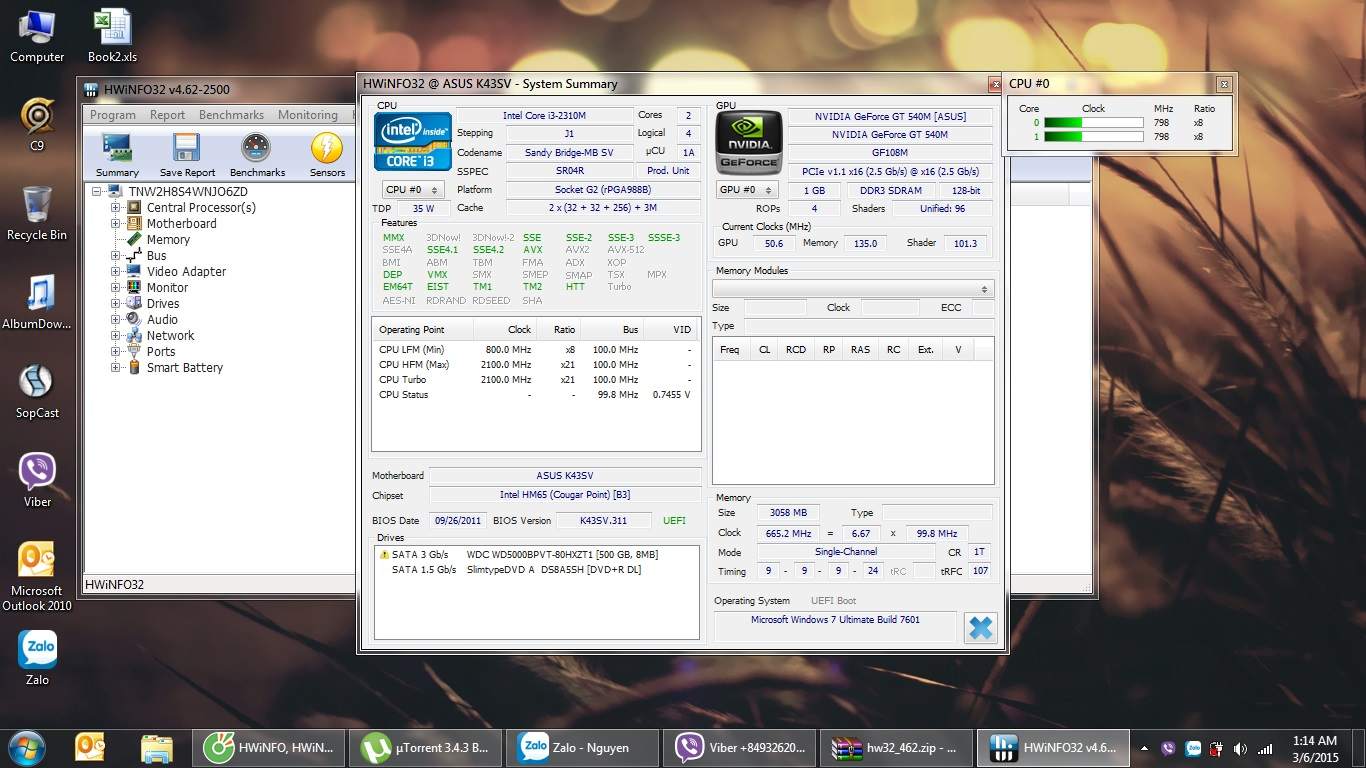Click the Core 0 clock bar
Image resolution: width=1366 pixels, height=768 pixels.
click(x=1093, y=123)
